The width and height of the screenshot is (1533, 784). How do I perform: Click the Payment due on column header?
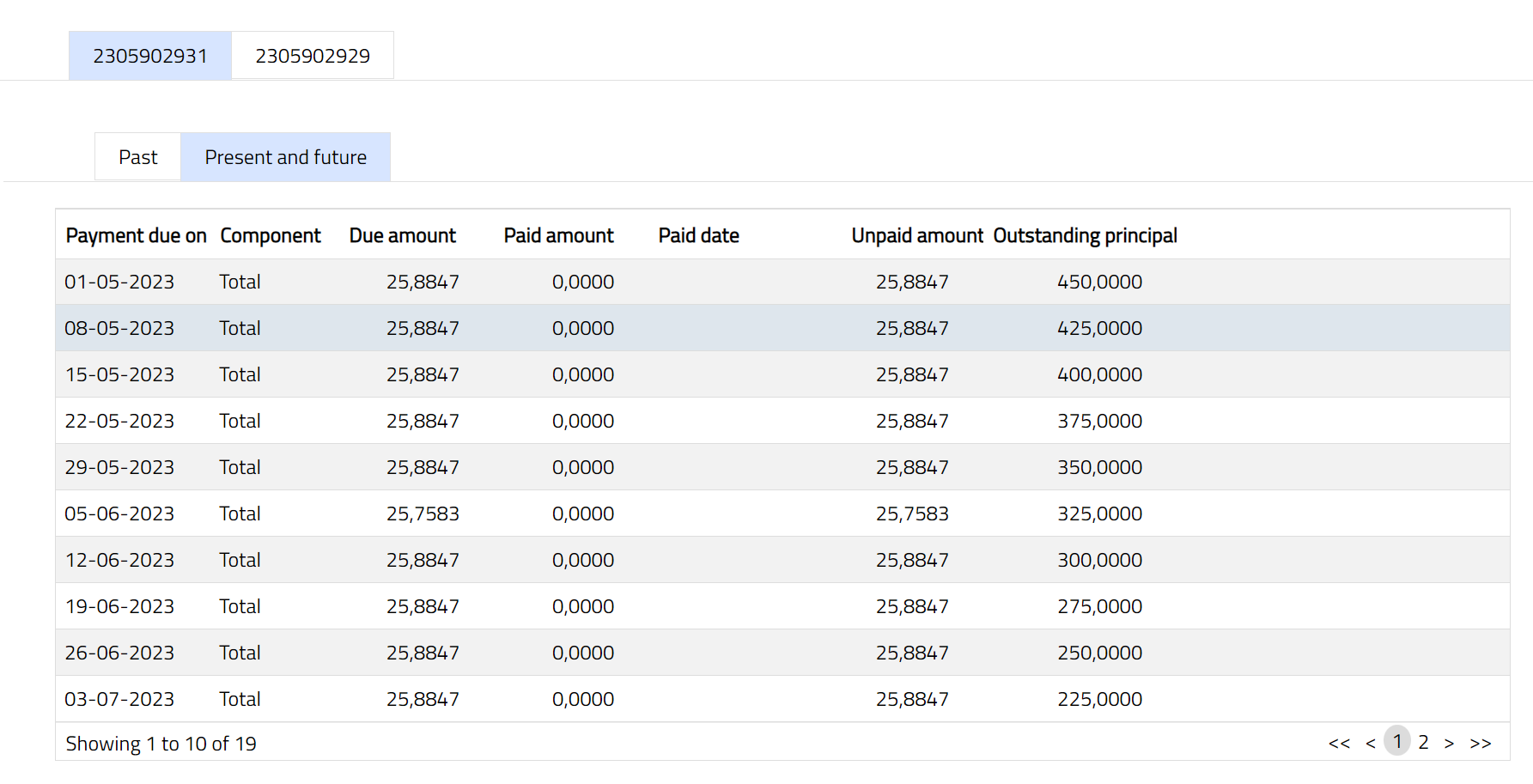(136, 235)
